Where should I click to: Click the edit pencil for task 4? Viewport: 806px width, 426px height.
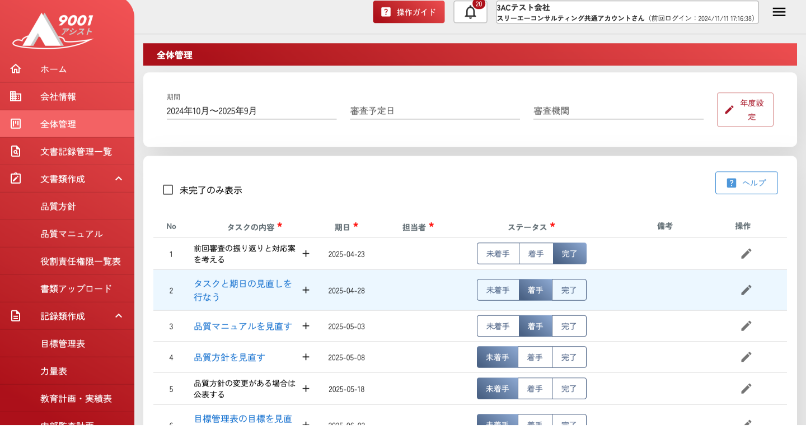coord(746,357)
